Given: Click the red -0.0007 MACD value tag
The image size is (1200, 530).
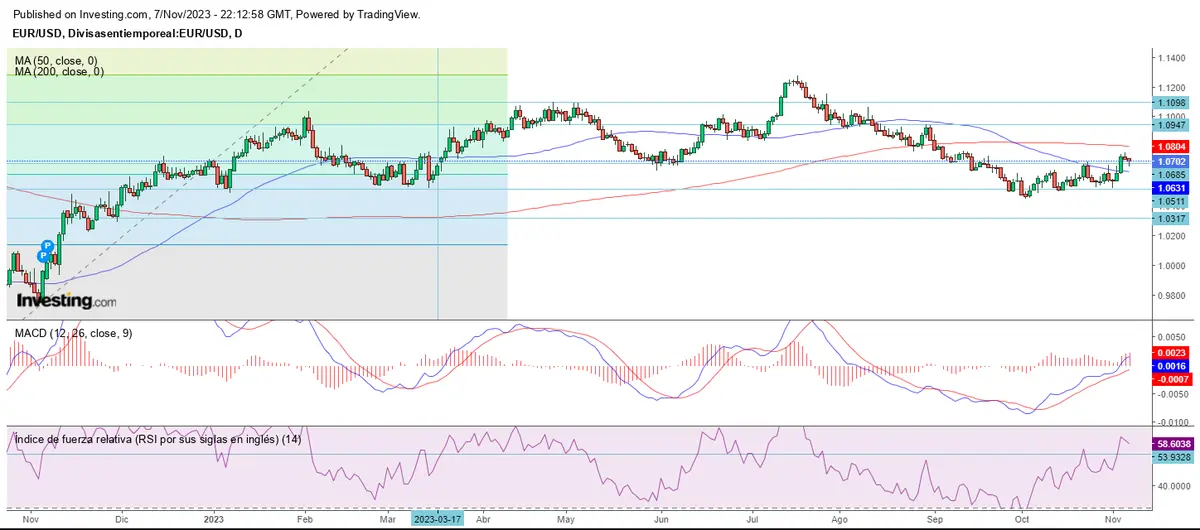Looking at the screenshot, I should (x=1171, y=379).
